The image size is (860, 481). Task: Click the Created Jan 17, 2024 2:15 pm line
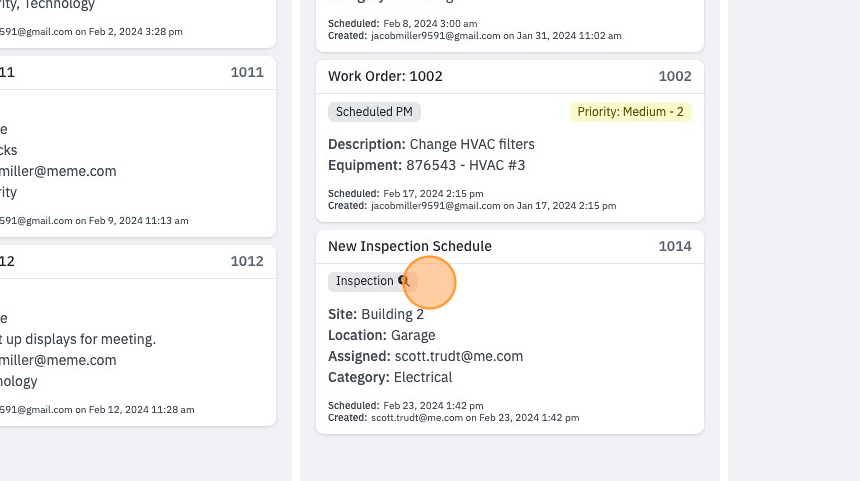click(472, 206)
